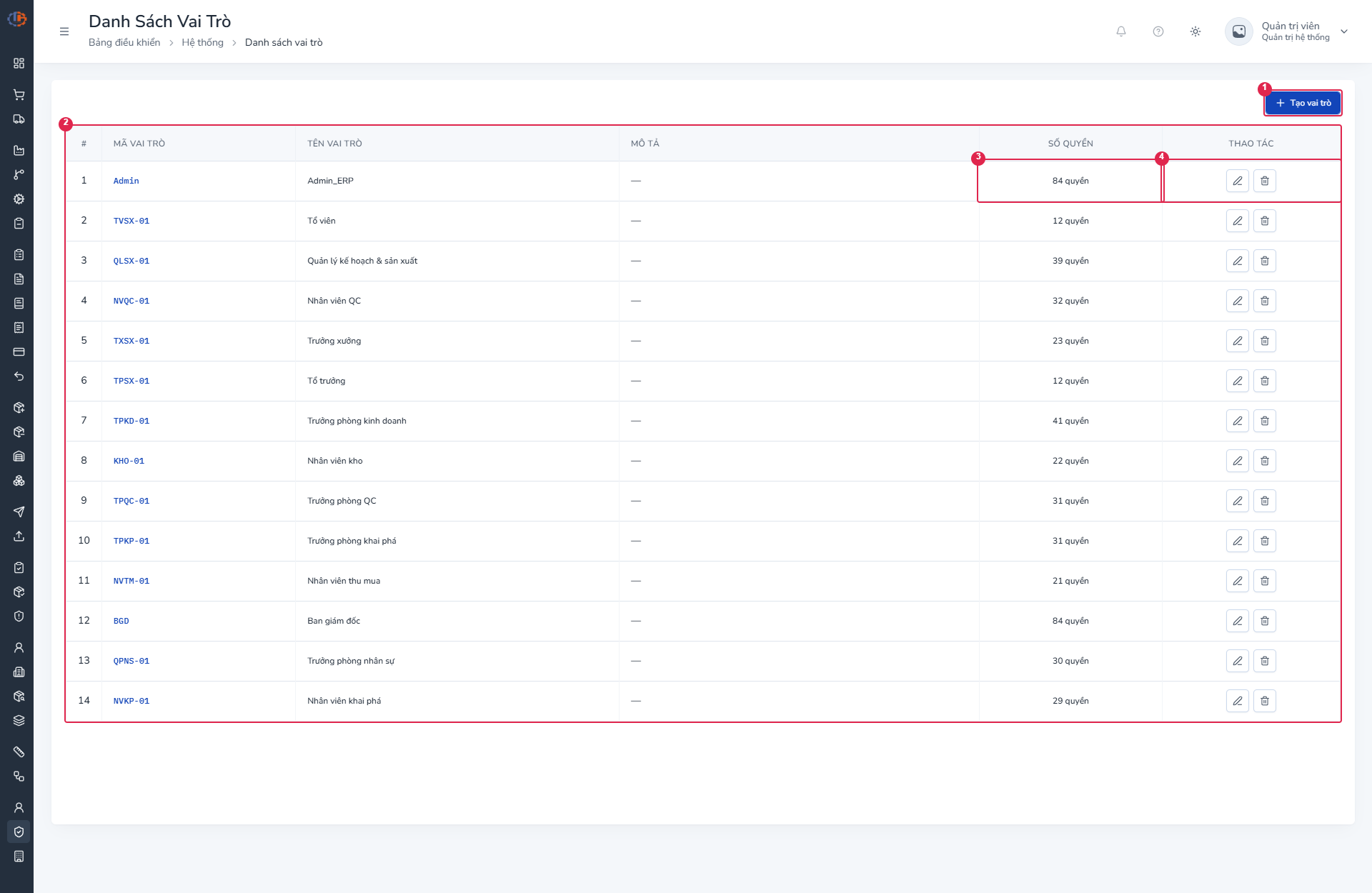Select the shield check roles icon
The width and height of the screenshot is (1372, 893).
click(x=19, y=832)
